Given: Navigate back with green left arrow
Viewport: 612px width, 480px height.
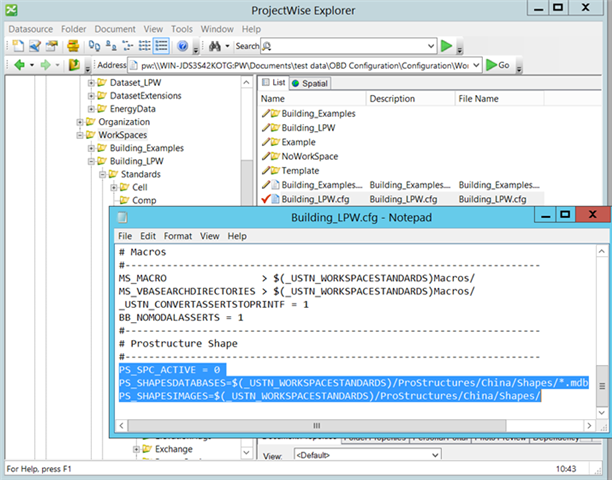Looking at the screenshot, I should pyautogui.click(x=19, y=65).
